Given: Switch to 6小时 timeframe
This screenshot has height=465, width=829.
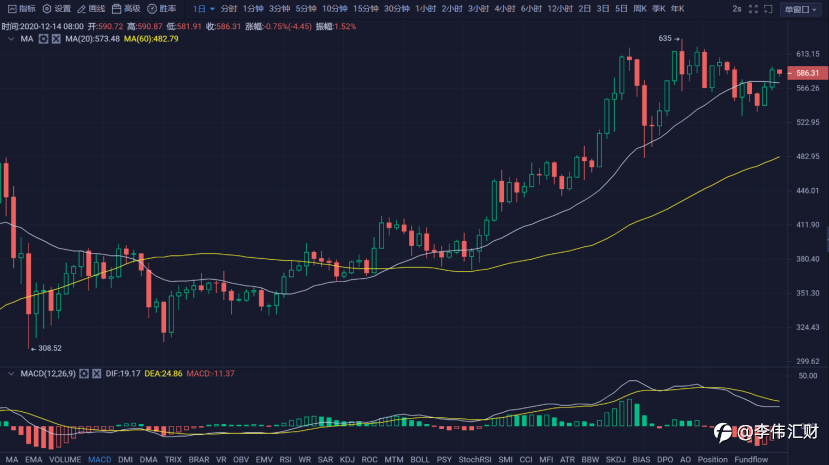Looking at the screenshot, I should click(x=531, y=9).
